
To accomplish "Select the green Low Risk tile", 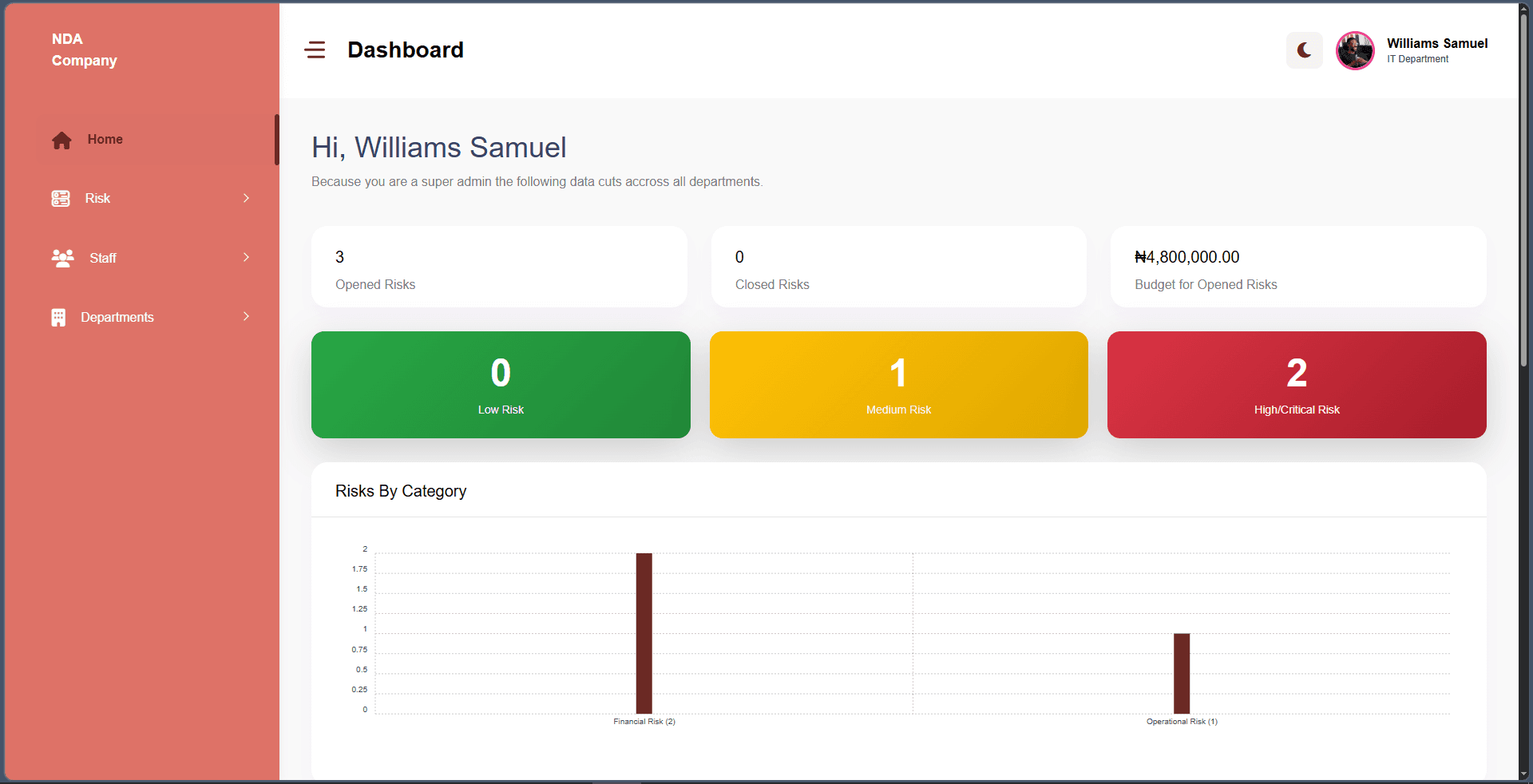I will pyautogui.click(x=501, y=385).
